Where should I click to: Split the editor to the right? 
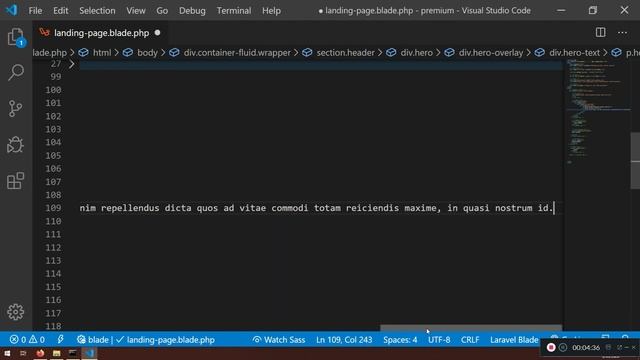pos(600,33)
